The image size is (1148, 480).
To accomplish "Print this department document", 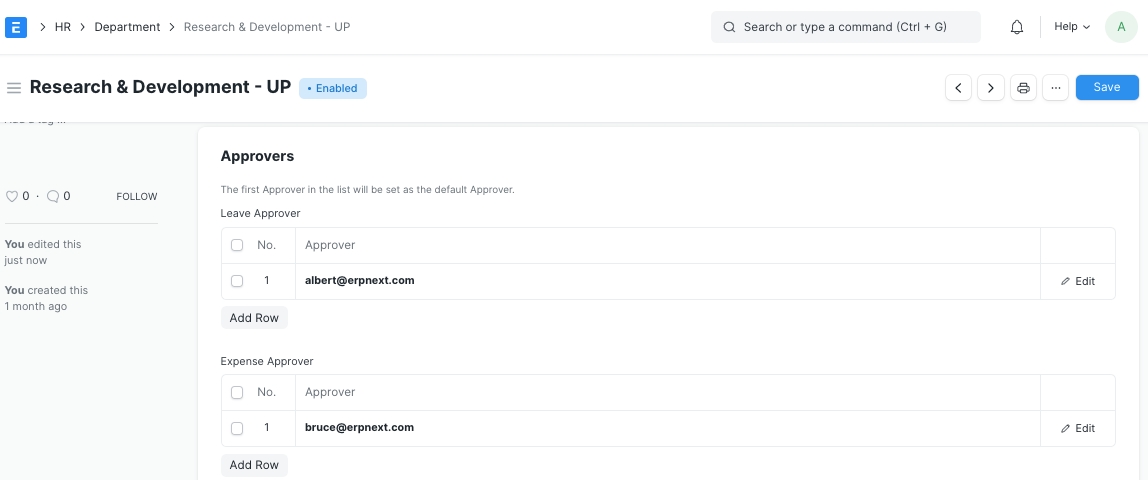I will tap(1023, 88).
